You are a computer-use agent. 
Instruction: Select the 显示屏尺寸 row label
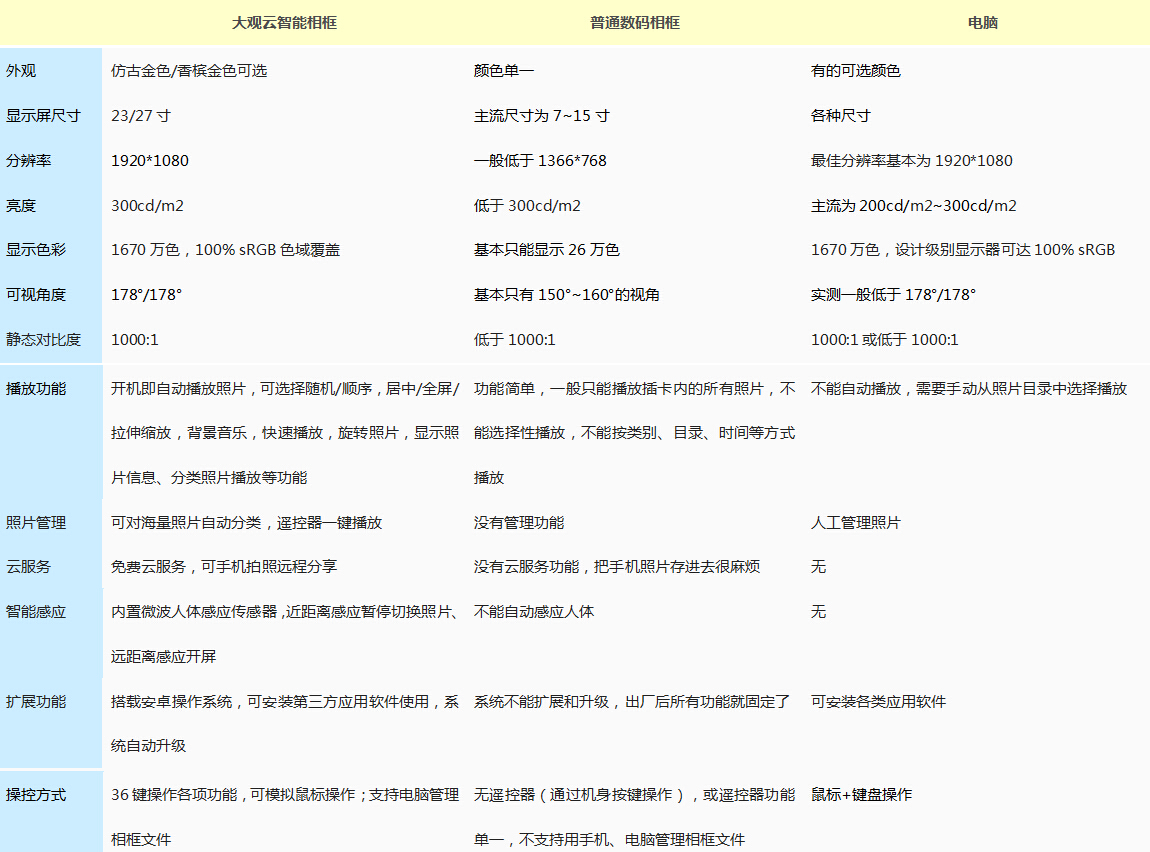point(43,116)
